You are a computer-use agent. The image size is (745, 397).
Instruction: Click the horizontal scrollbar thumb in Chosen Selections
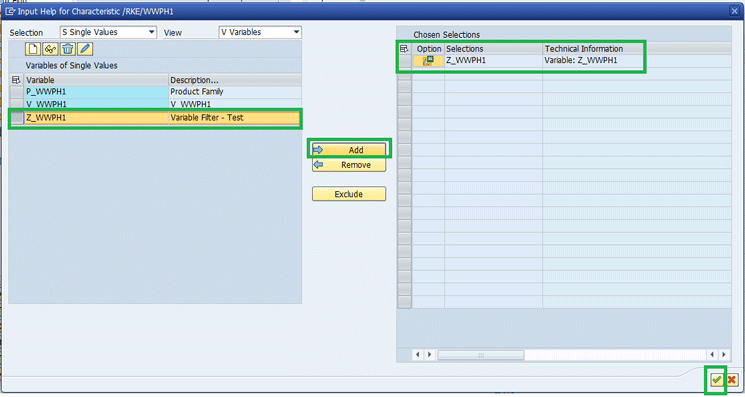pyautogui.click(x=480, y=355)
